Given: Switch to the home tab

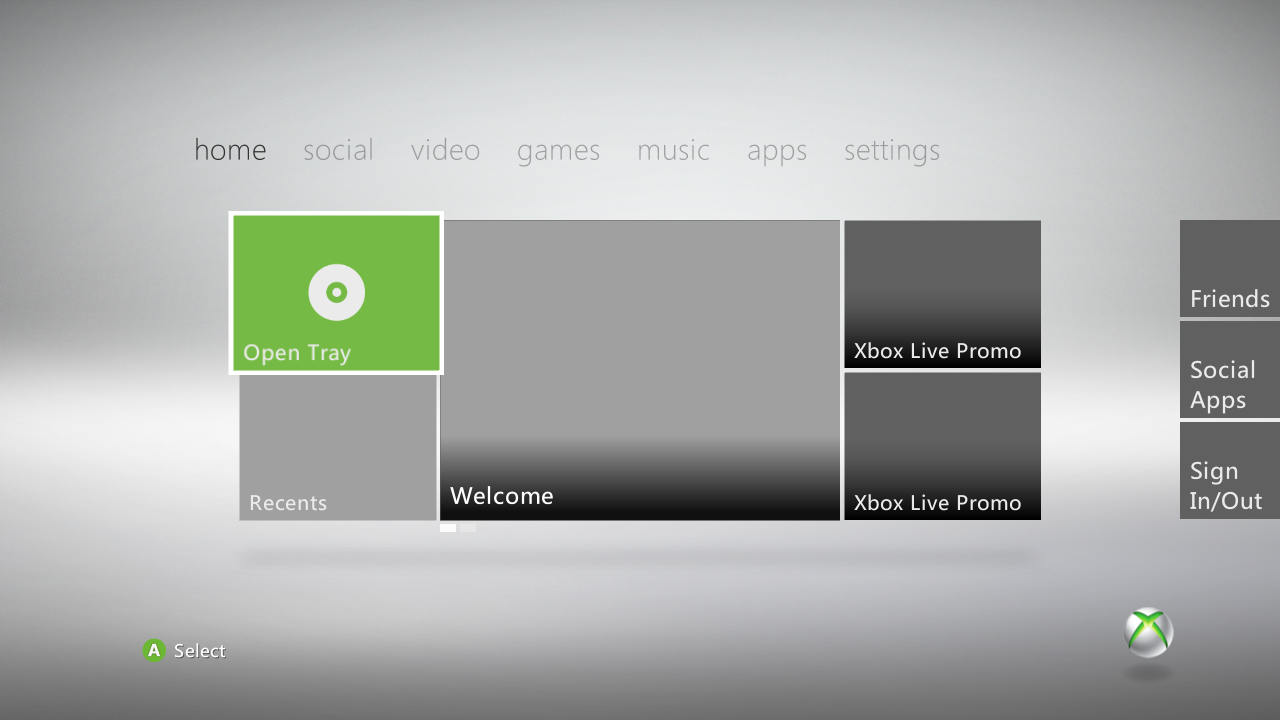Looking at the screenshot, I should coord(230,150).
